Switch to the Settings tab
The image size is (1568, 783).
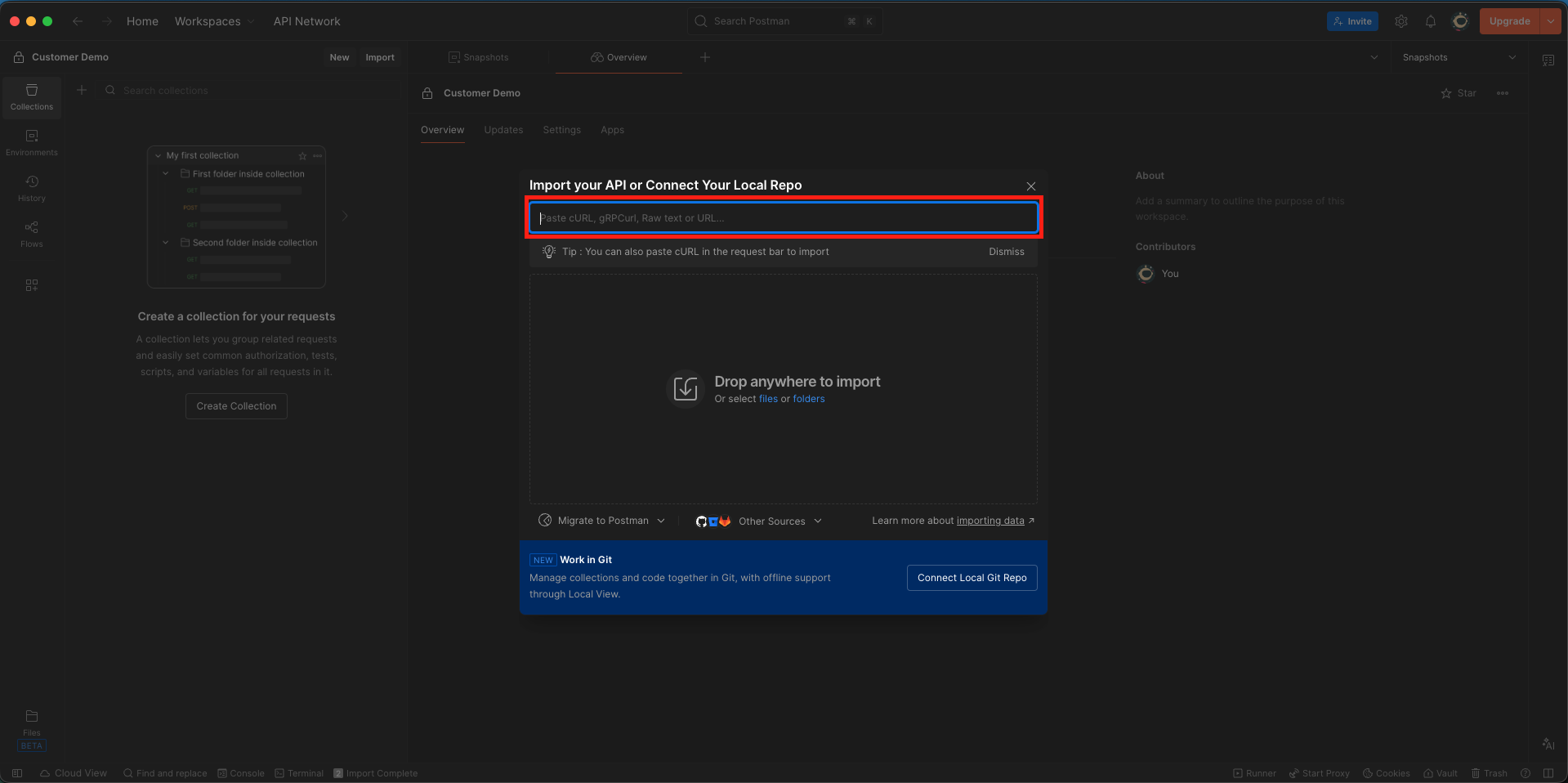561,130
